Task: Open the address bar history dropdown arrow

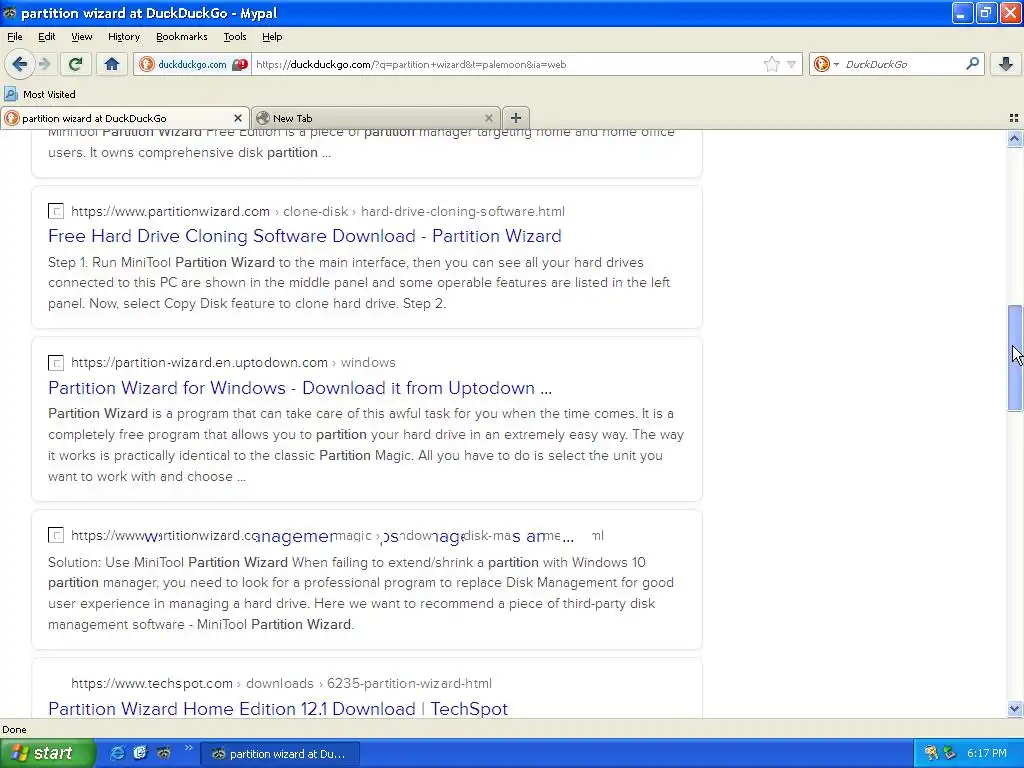Action: click(792, 64)
